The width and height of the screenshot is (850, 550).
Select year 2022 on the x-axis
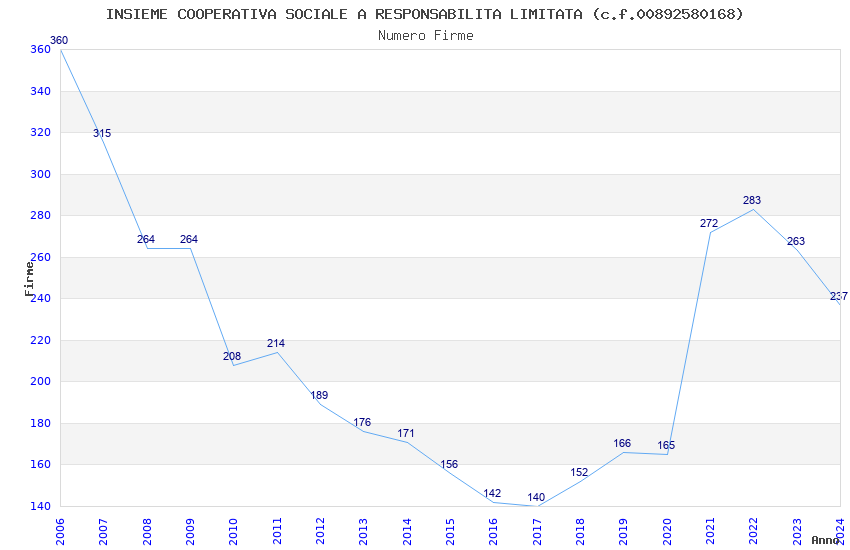click(754, 531)
